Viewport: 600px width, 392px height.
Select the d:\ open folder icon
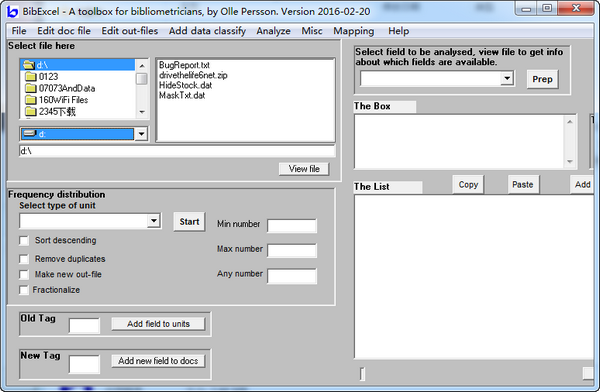point(28,65)
